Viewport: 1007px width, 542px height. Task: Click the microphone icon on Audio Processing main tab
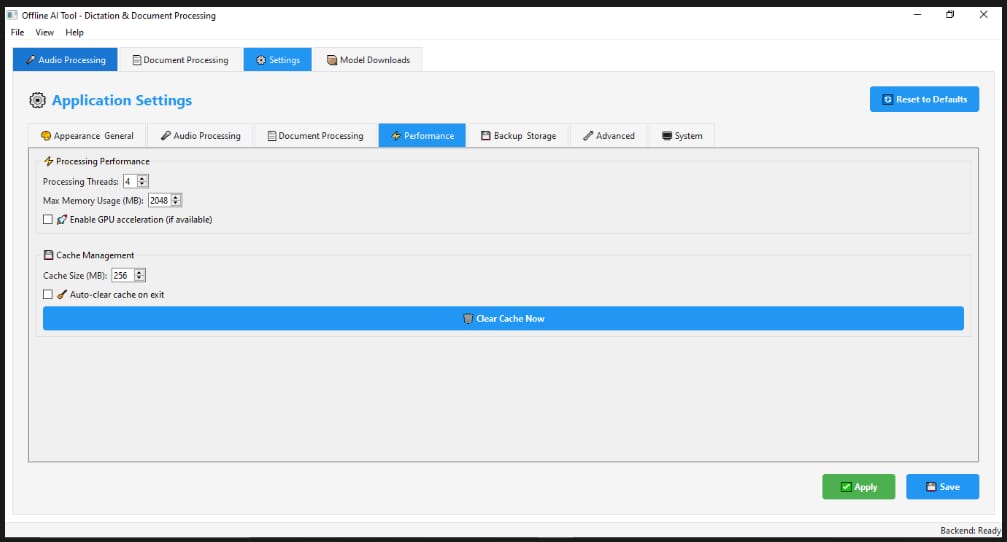click(30, 60)
